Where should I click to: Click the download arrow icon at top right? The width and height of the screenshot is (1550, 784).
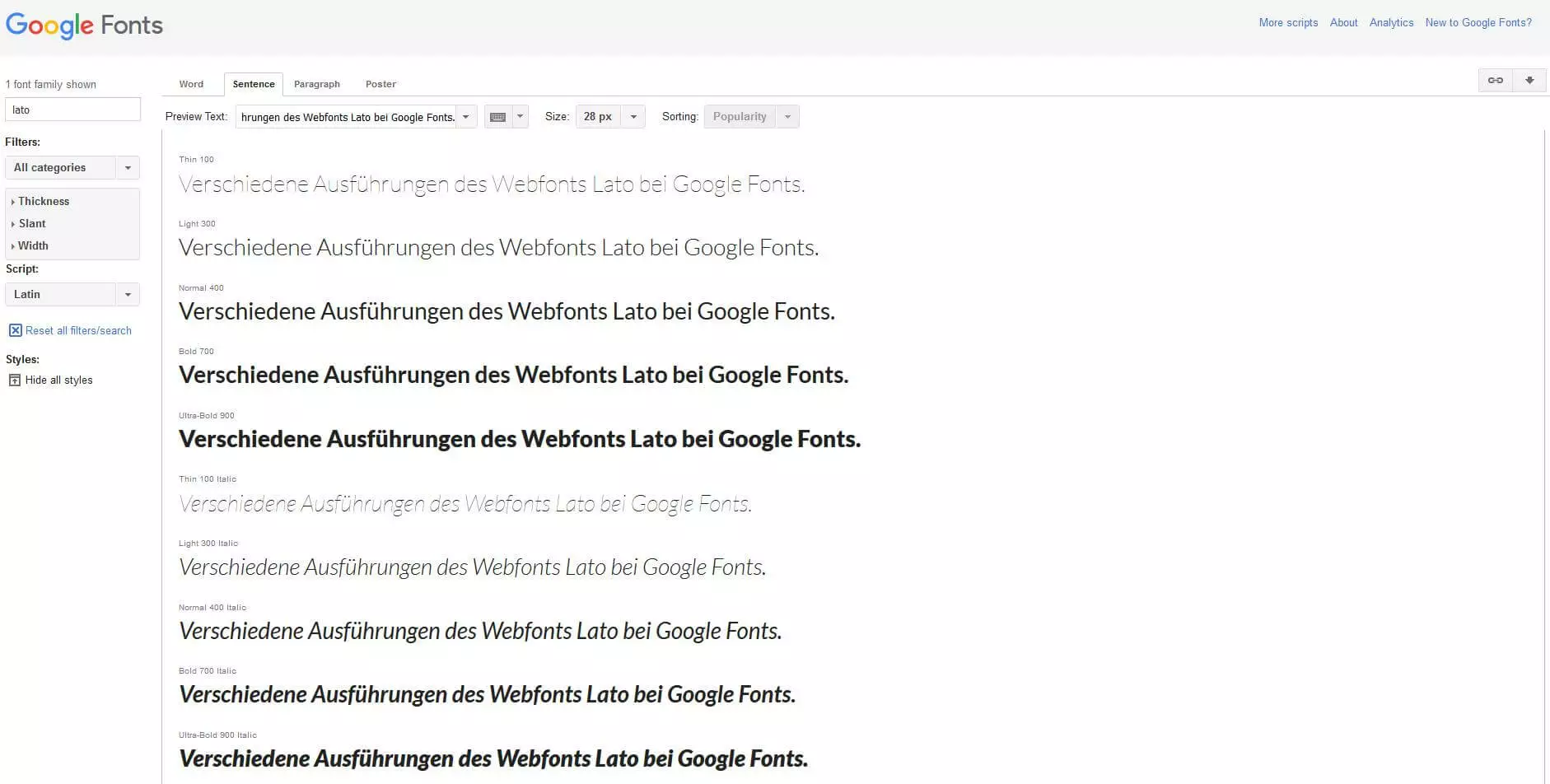[x=1529, y=80]
